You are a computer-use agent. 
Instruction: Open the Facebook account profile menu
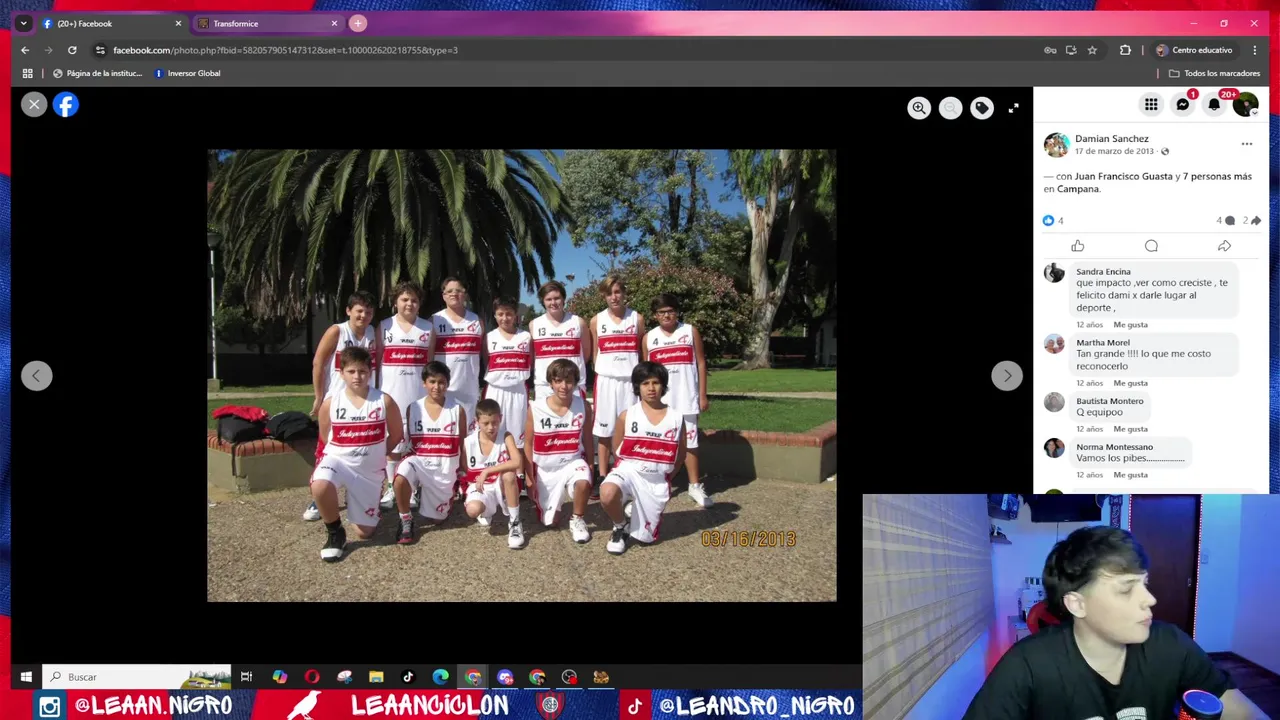pos(1245,104)
